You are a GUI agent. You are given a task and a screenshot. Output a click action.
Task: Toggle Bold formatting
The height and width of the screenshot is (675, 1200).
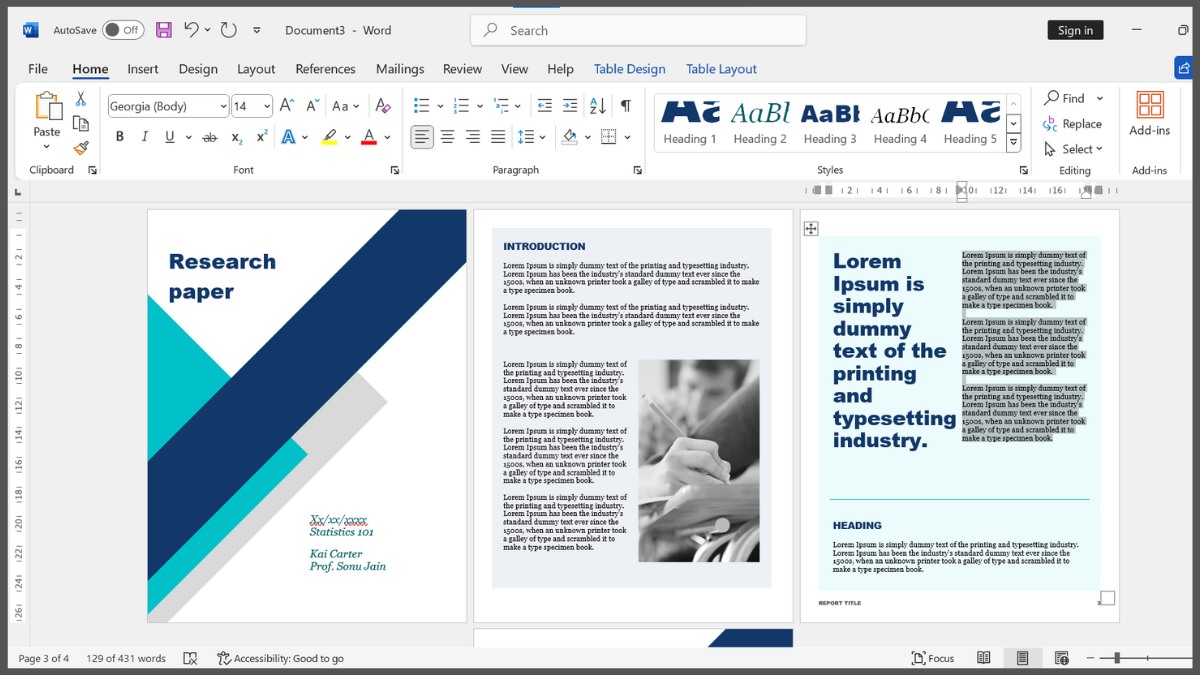click(x=120, y=137)
